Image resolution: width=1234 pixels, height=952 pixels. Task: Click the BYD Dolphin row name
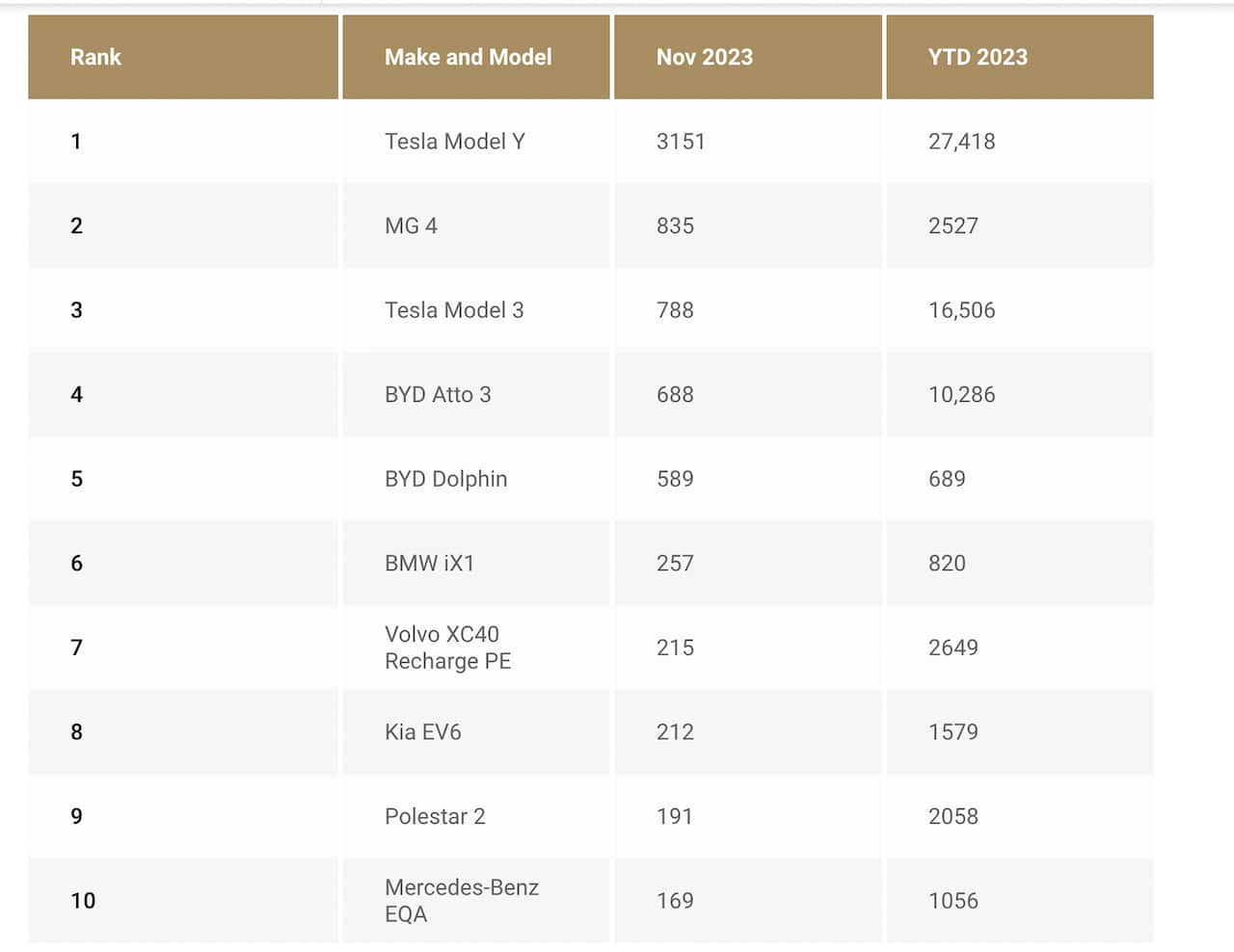(x=445, y=479)
